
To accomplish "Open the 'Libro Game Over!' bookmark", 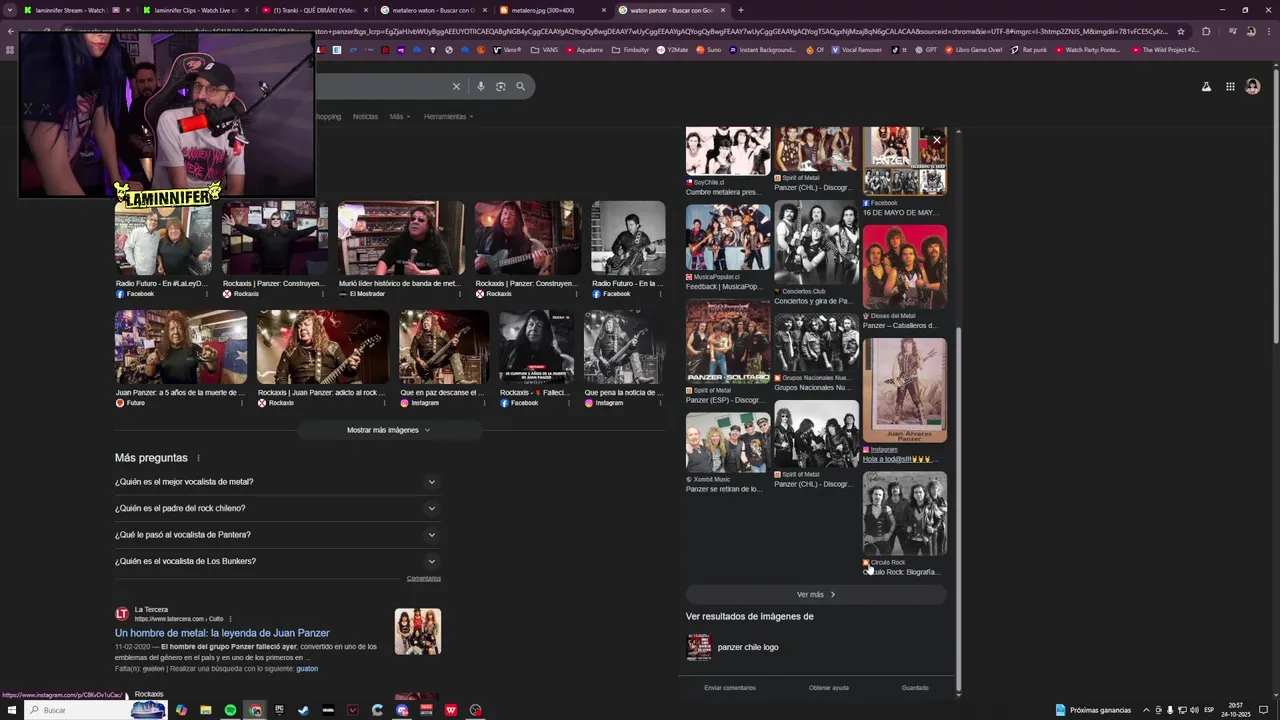I will pyautogui.click(x=972, y=49).
